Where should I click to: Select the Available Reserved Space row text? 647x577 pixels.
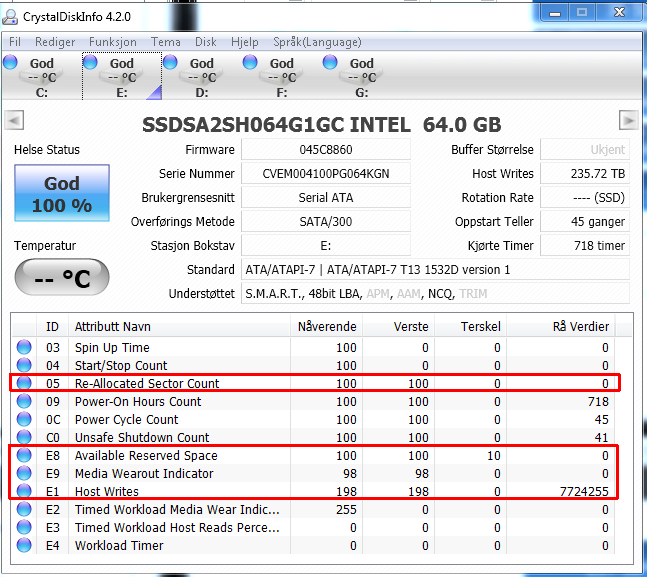(x=146, y=456)
